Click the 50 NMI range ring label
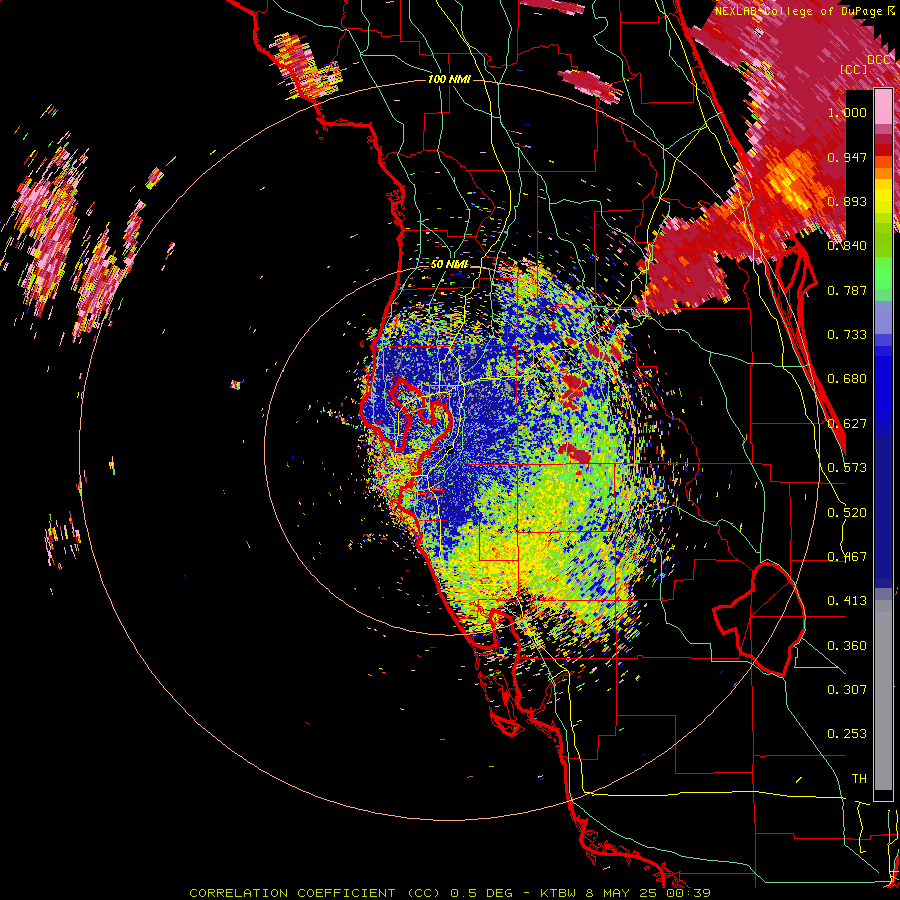900x900 pixels. pos(449,264)
